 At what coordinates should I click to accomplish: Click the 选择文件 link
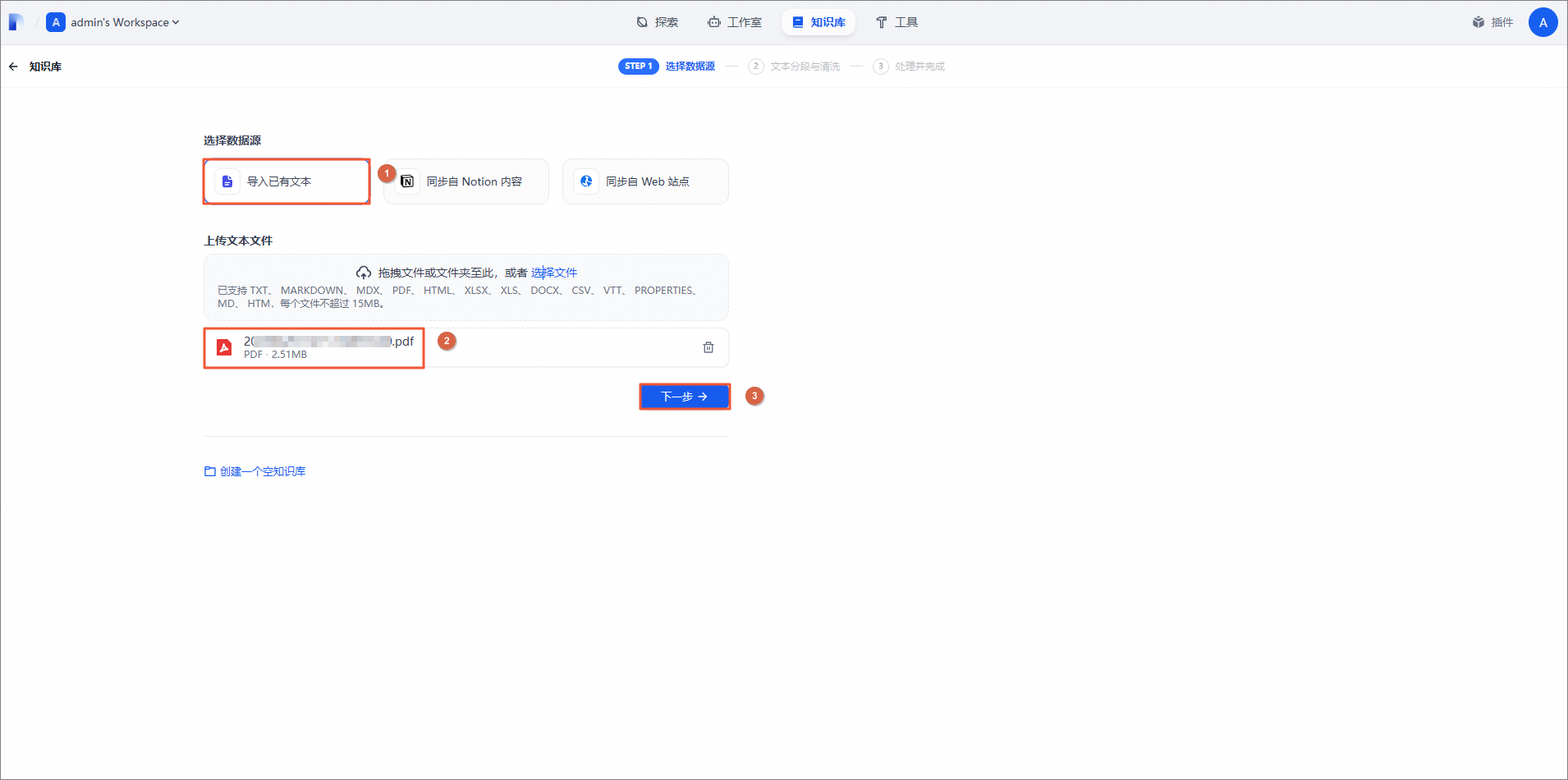tap(554, 273)
